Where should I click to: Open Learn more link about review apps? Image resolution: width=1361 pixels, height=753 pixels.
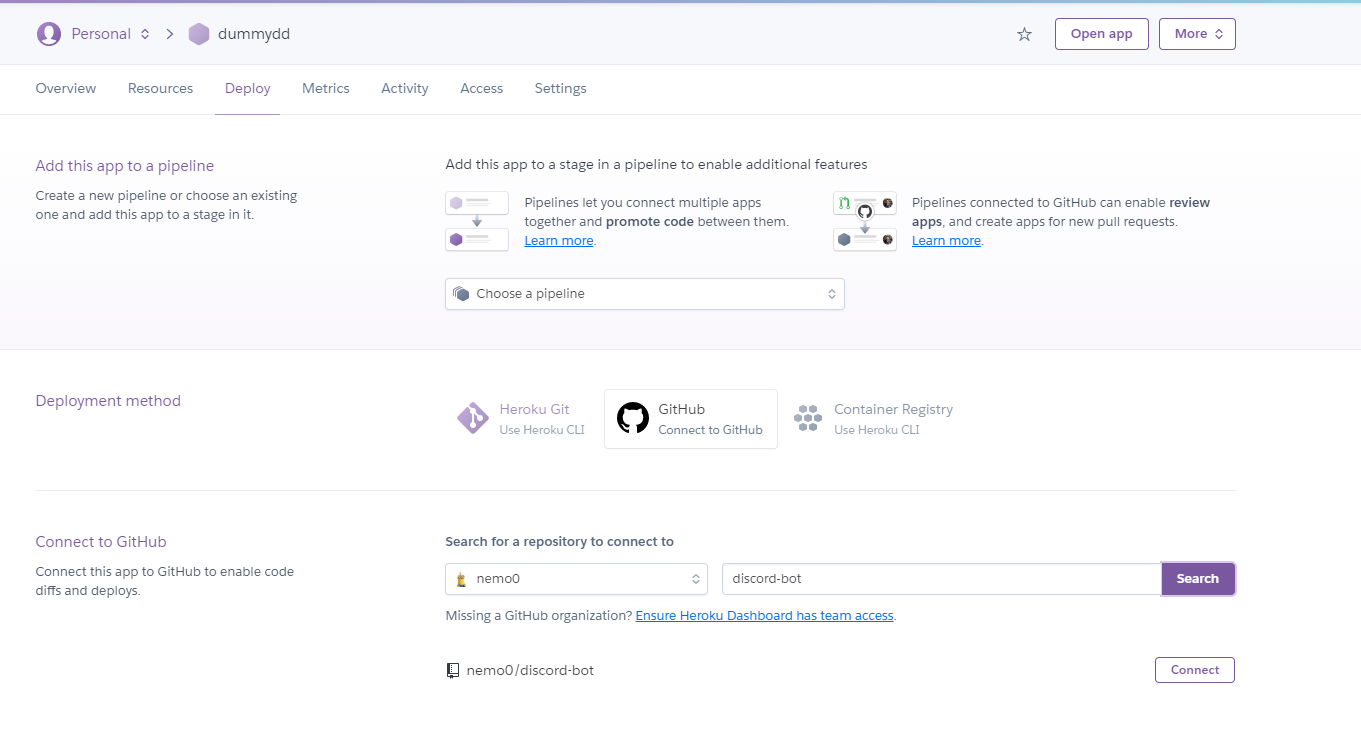click(x=946, y=241)
